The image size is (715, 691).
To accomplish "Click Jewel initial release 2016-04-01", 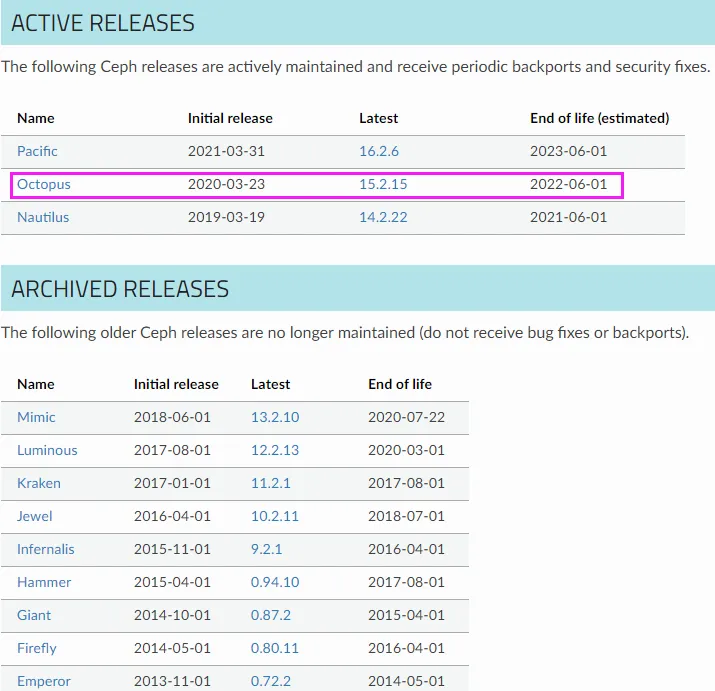I will tap(172, 516).
